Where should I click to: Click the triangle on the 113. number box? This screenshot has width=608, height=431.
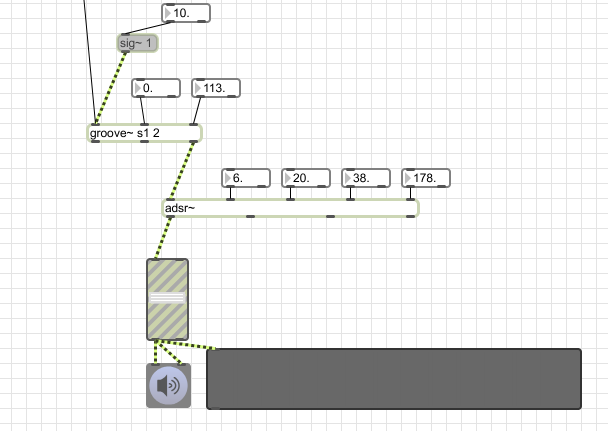[197, 88]
